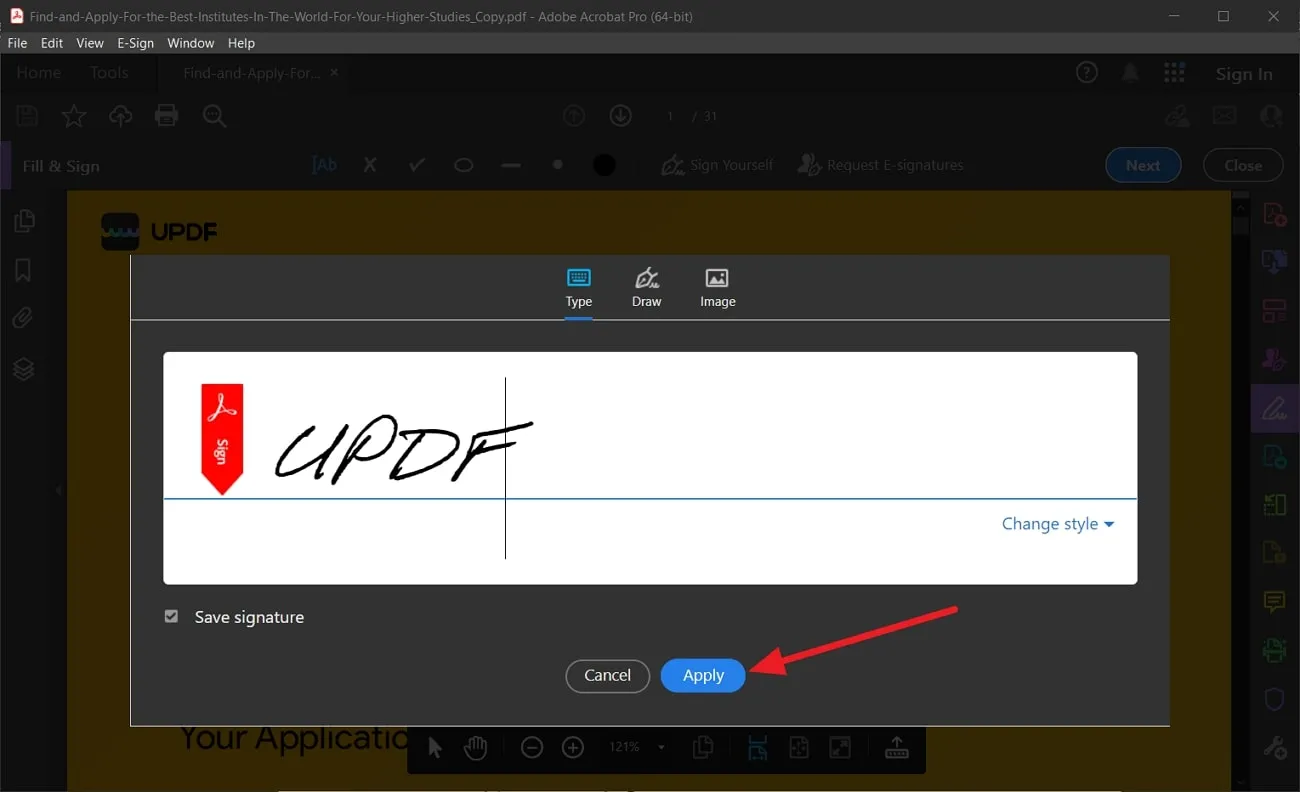
Task: Click the Next button
Action: coord(1143,166)
